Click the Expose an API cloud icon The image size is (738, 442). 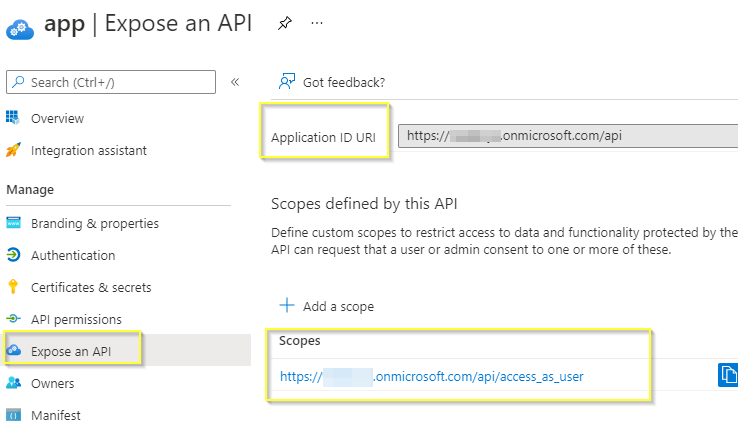click(x=13, y=350)
